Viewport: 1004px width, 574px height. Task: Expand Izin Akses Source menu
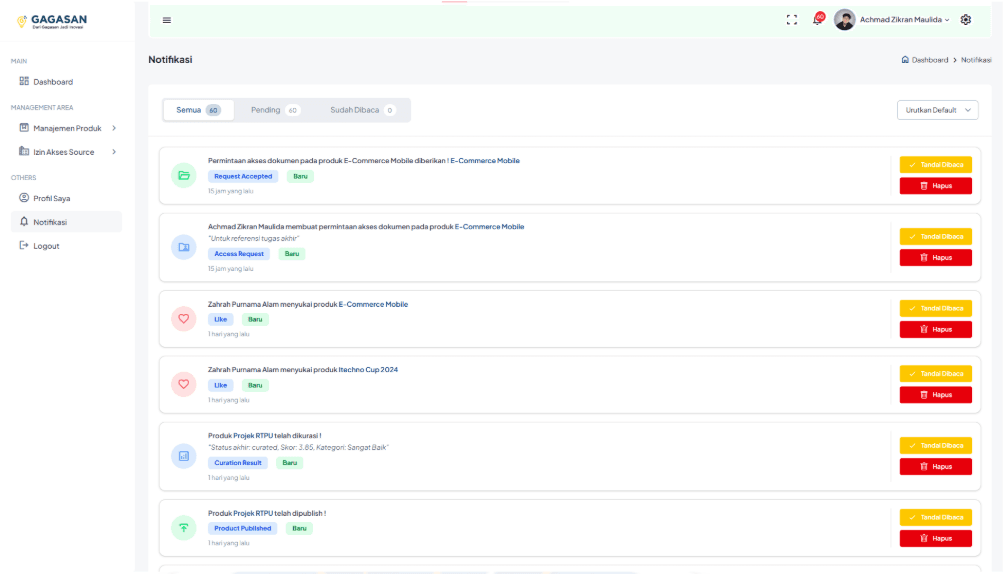click(67, 152)
